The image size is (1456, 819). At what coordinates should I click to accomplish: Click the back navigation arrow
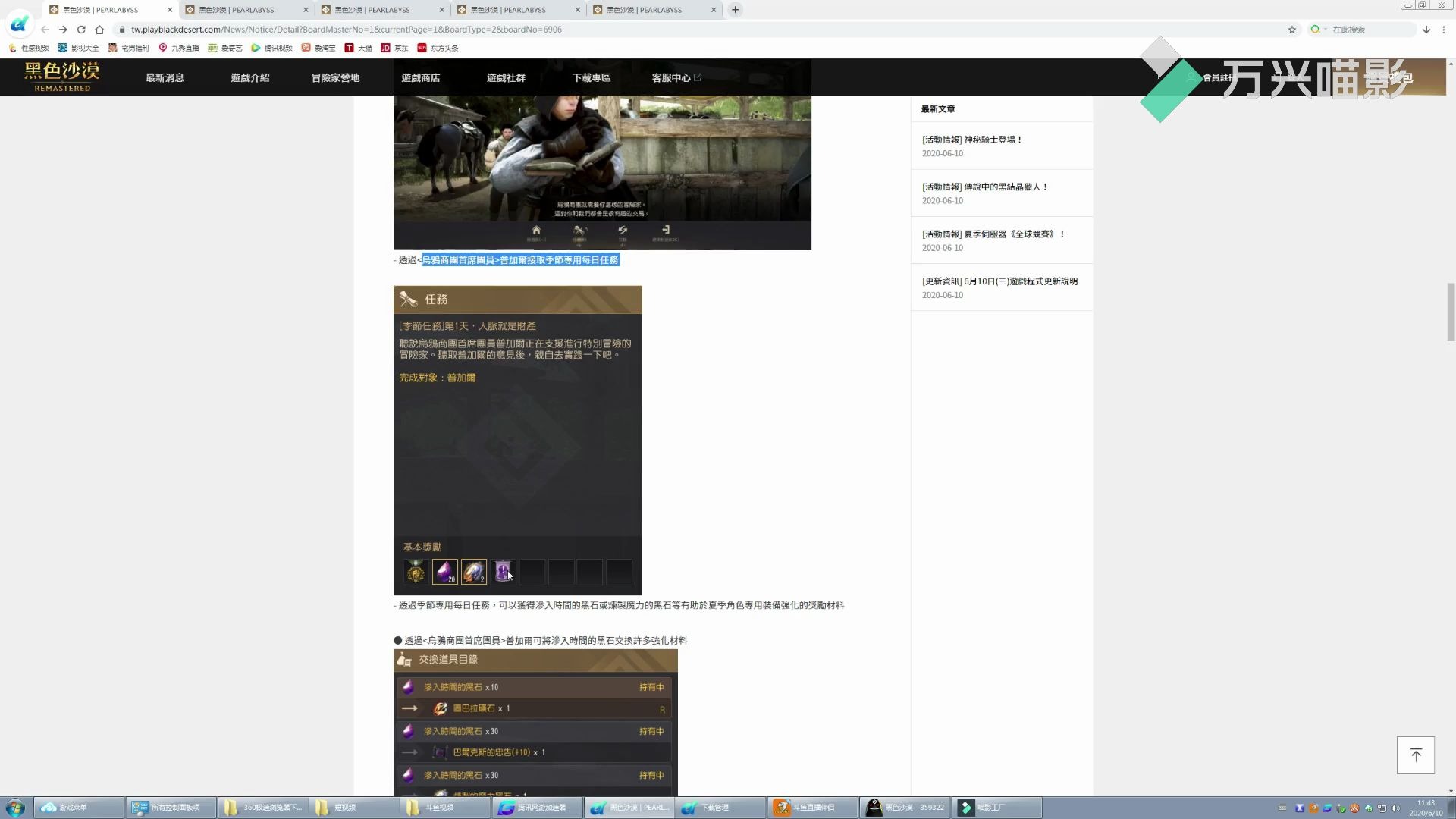coord(45,30)
